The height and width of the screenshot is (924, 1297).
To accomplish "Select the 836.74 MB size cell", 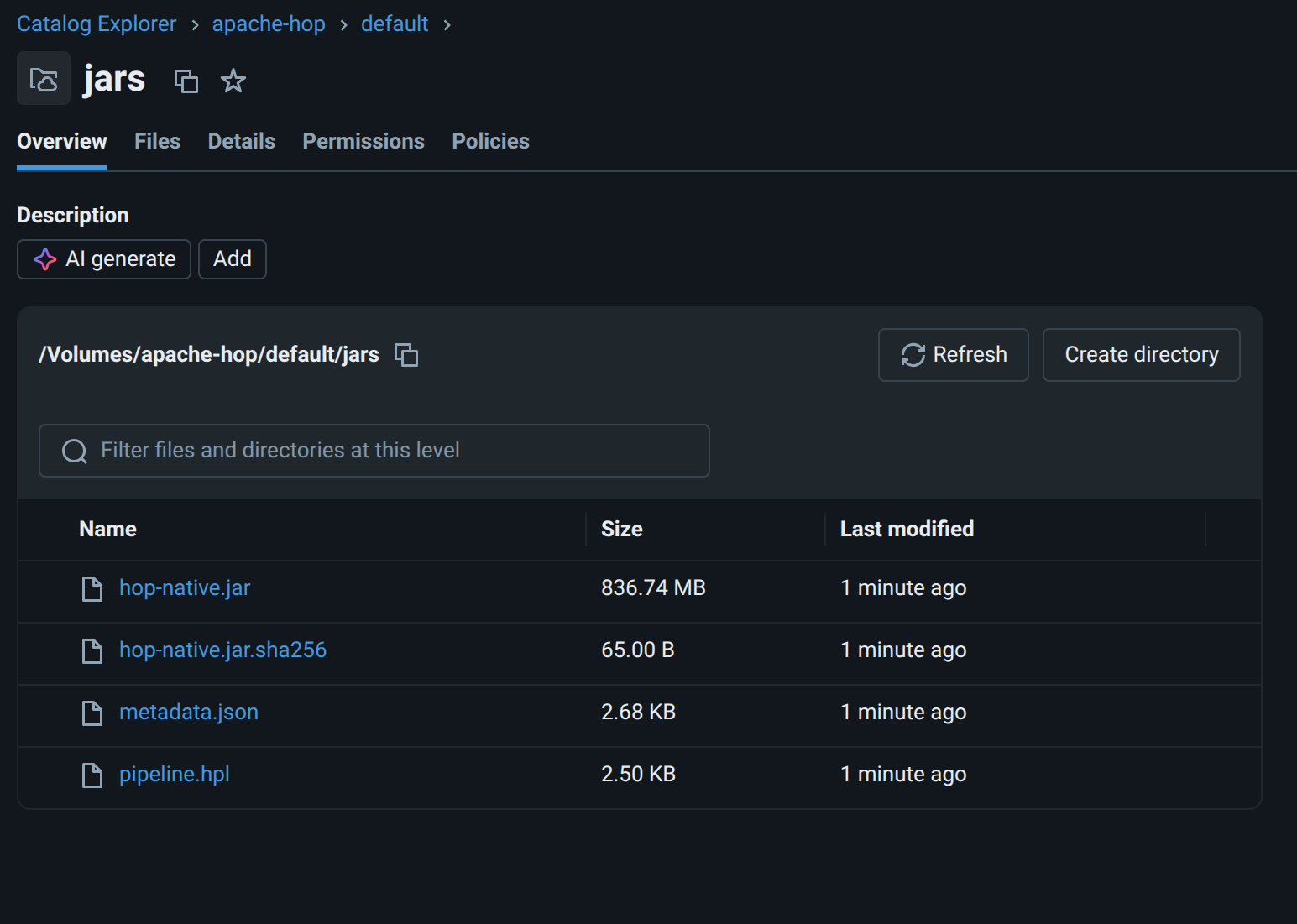I will (653, 587).
